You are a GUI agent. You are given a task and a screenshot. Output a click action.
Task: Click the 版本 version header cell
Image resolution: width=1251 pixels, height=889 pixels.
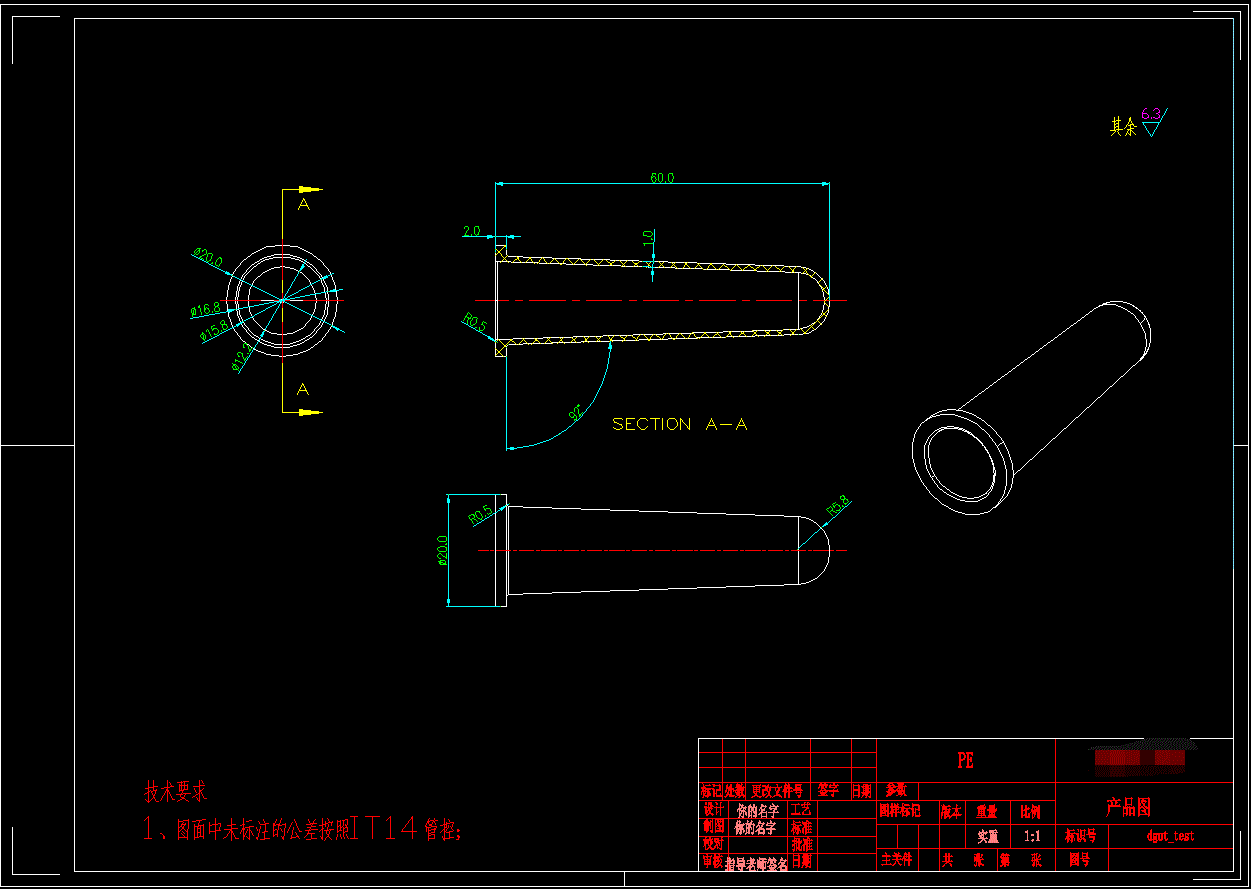click(x=950, y=812)
